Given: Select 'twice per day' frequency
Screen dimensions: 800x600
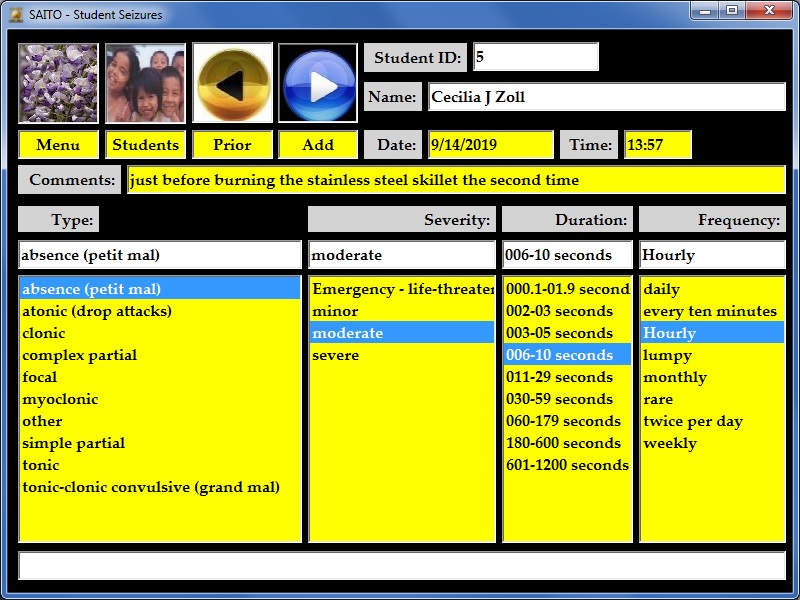Looking at the screenshot, I should coord(692,421).
